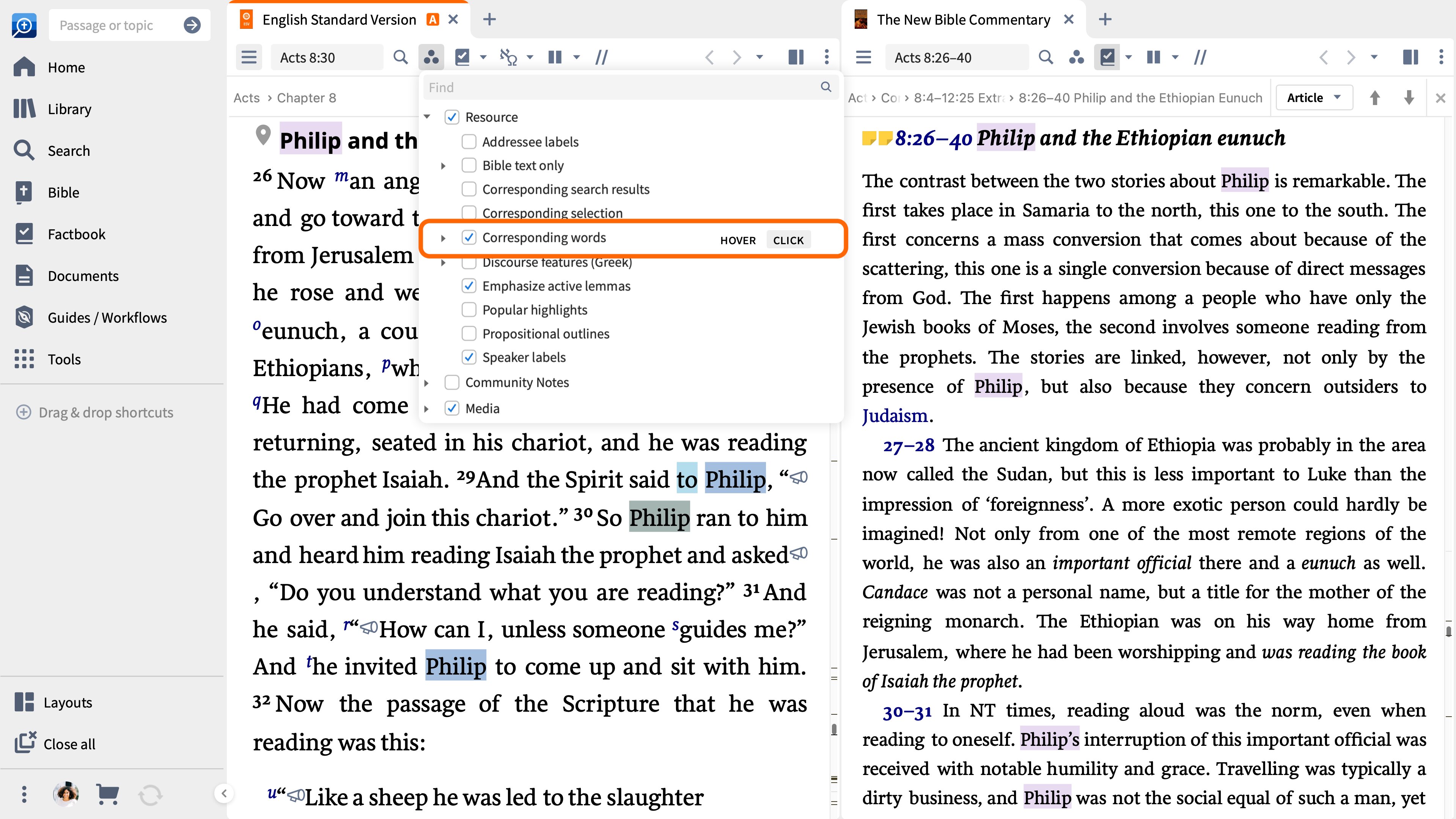Uncheck Speaker labels
The image size is (1456, 819).
click(469, 357)
